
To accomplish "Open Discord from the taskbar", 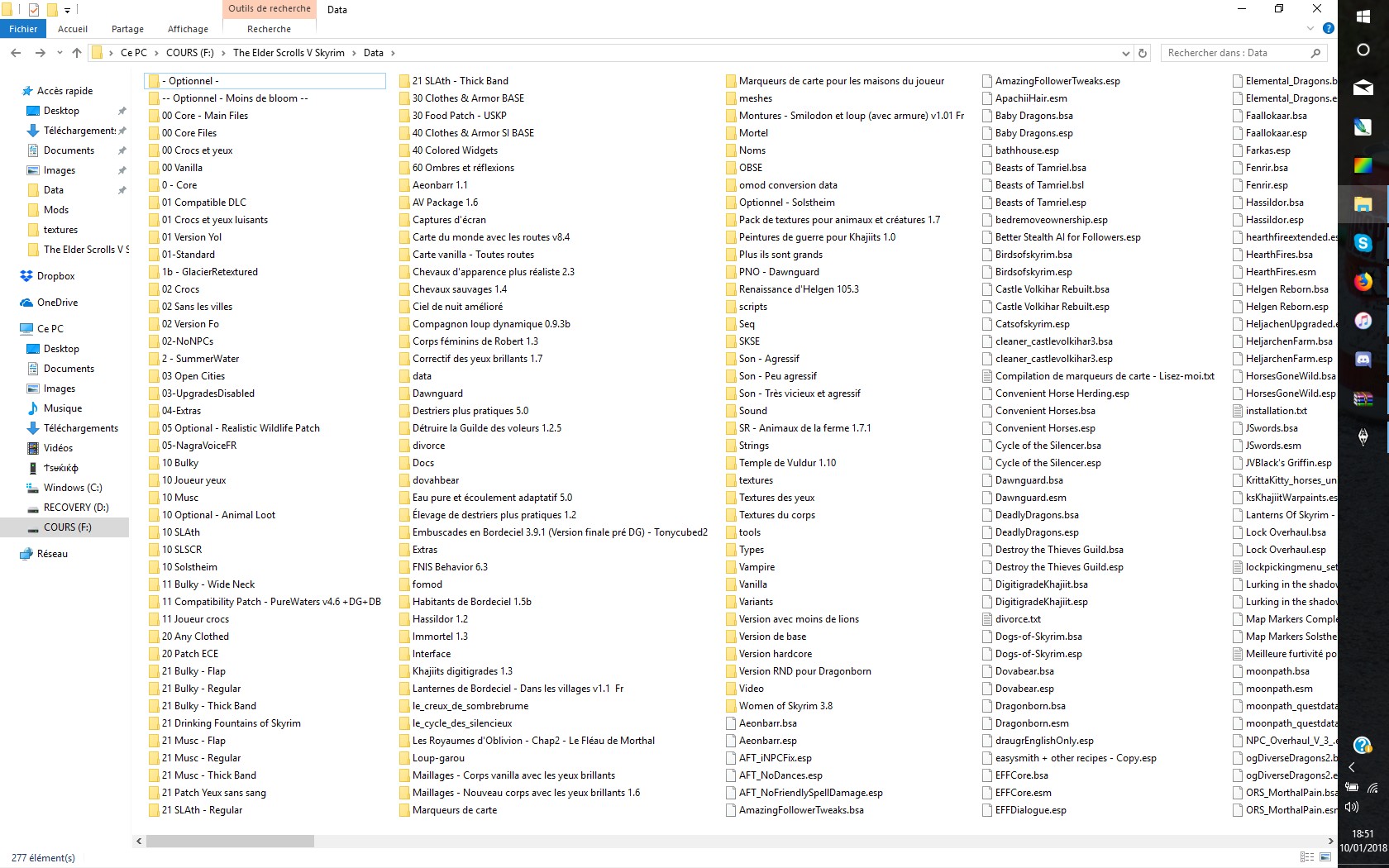I will 1363,360.
